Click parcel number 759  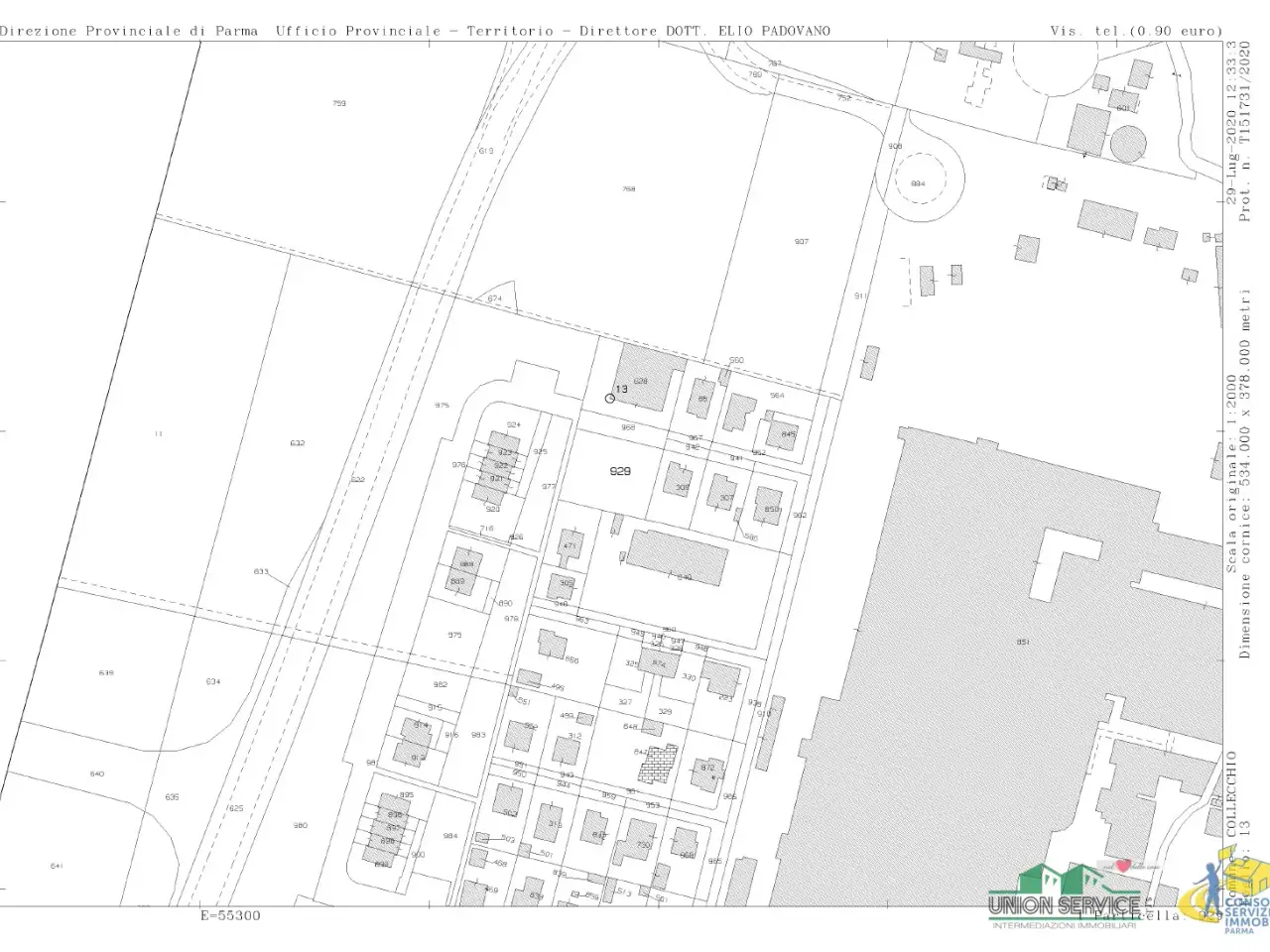[339, 103]
